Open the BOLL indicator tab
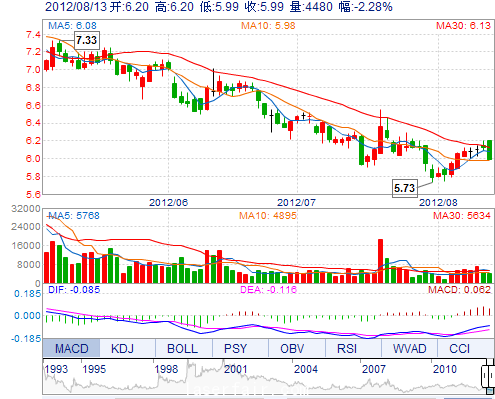Image resolution: width=495 pixels, height=399 pixels. click(184, 348)
